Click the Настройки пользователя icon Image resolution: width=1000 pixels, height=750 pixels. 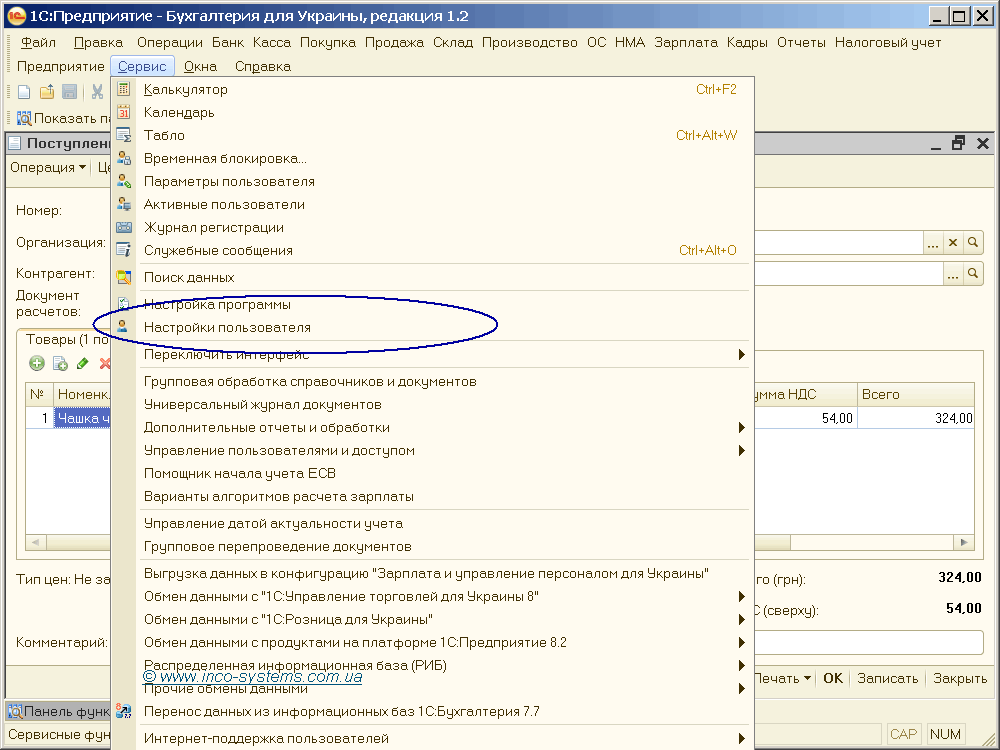122,327
